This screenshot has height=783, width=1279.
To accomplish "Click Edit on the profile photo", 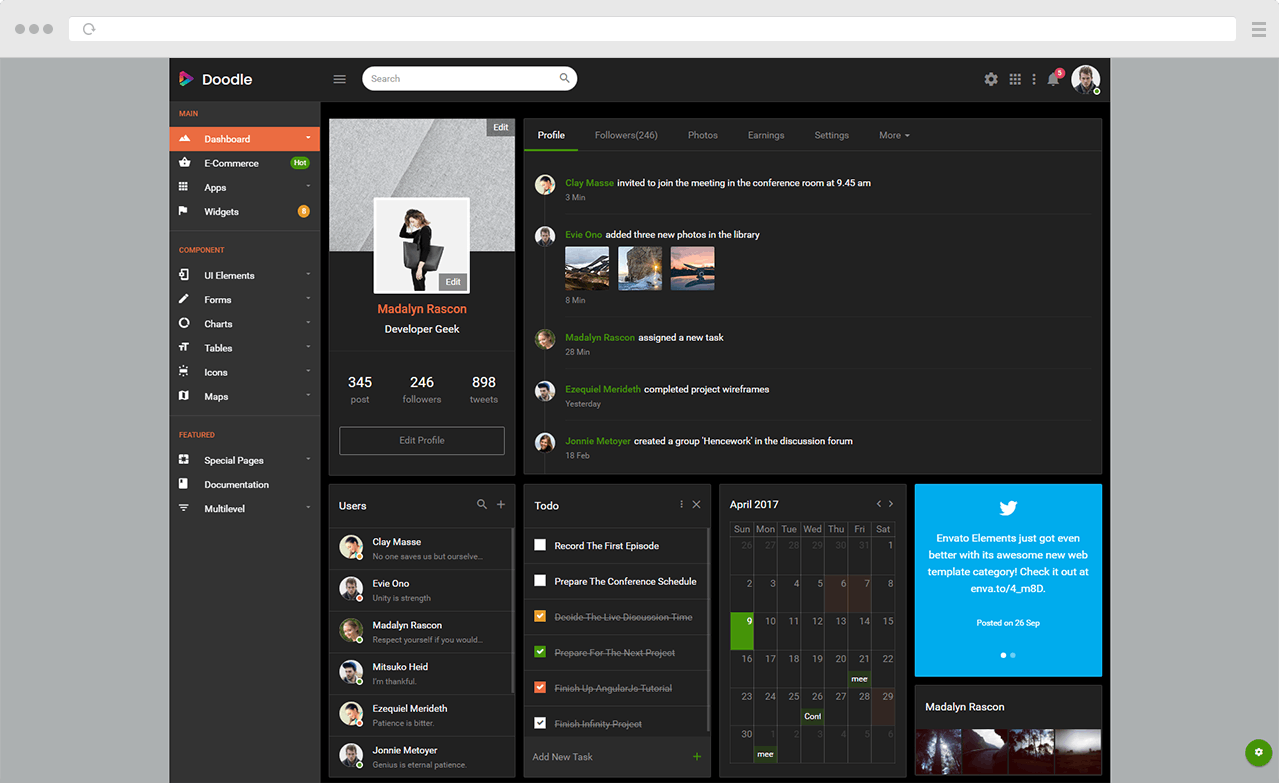I will [453, 282].
